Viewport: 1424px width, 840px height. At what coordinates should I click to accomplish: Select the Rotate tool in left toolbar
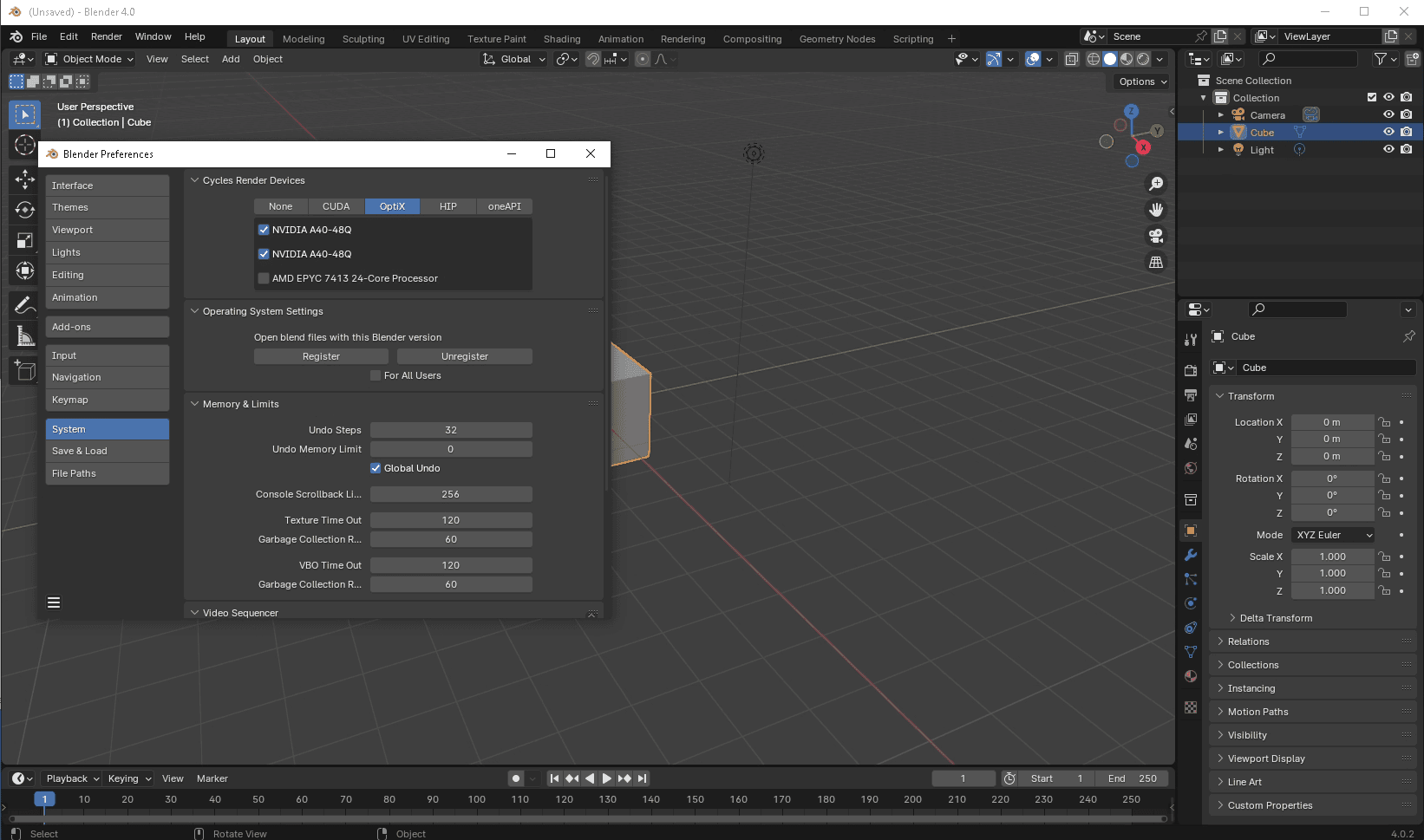[24, 210]
